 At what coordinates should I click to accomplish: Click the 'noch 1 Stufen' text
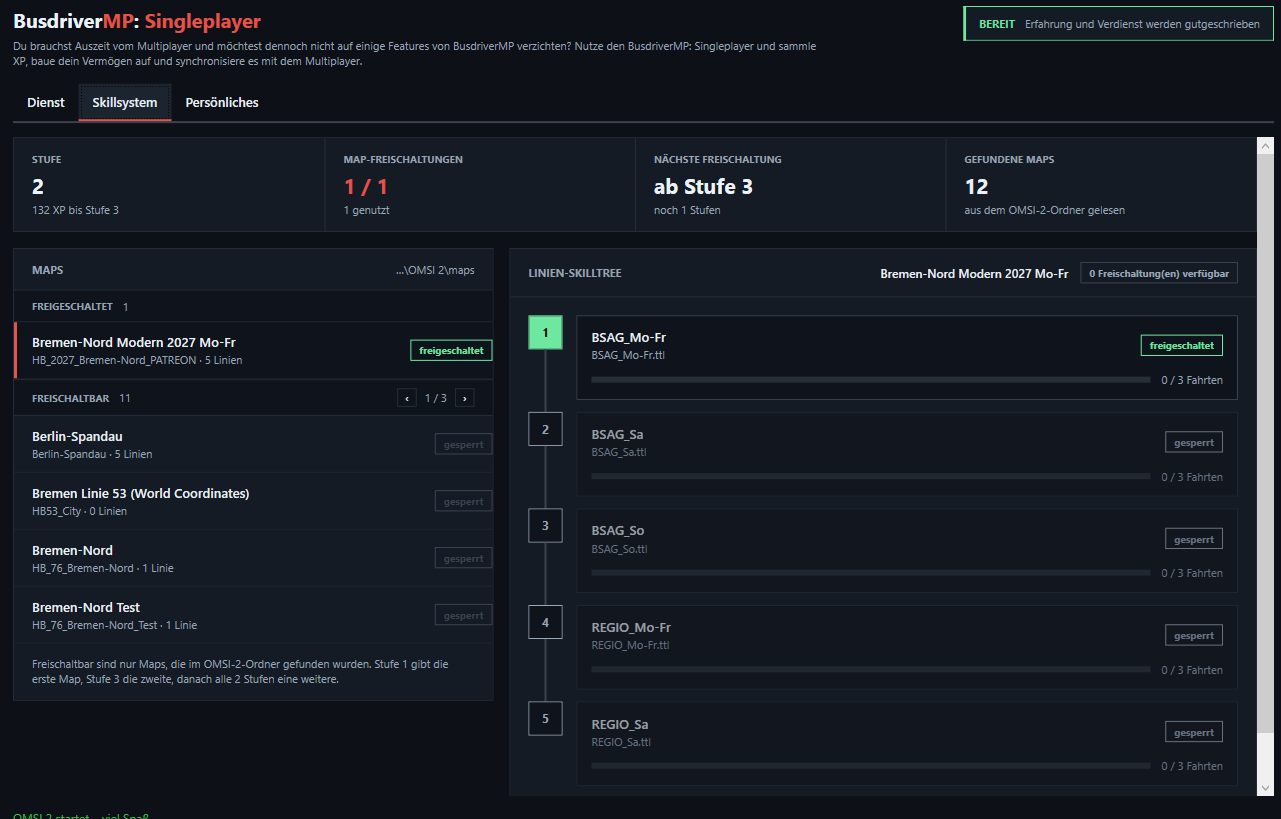[687, 210]
